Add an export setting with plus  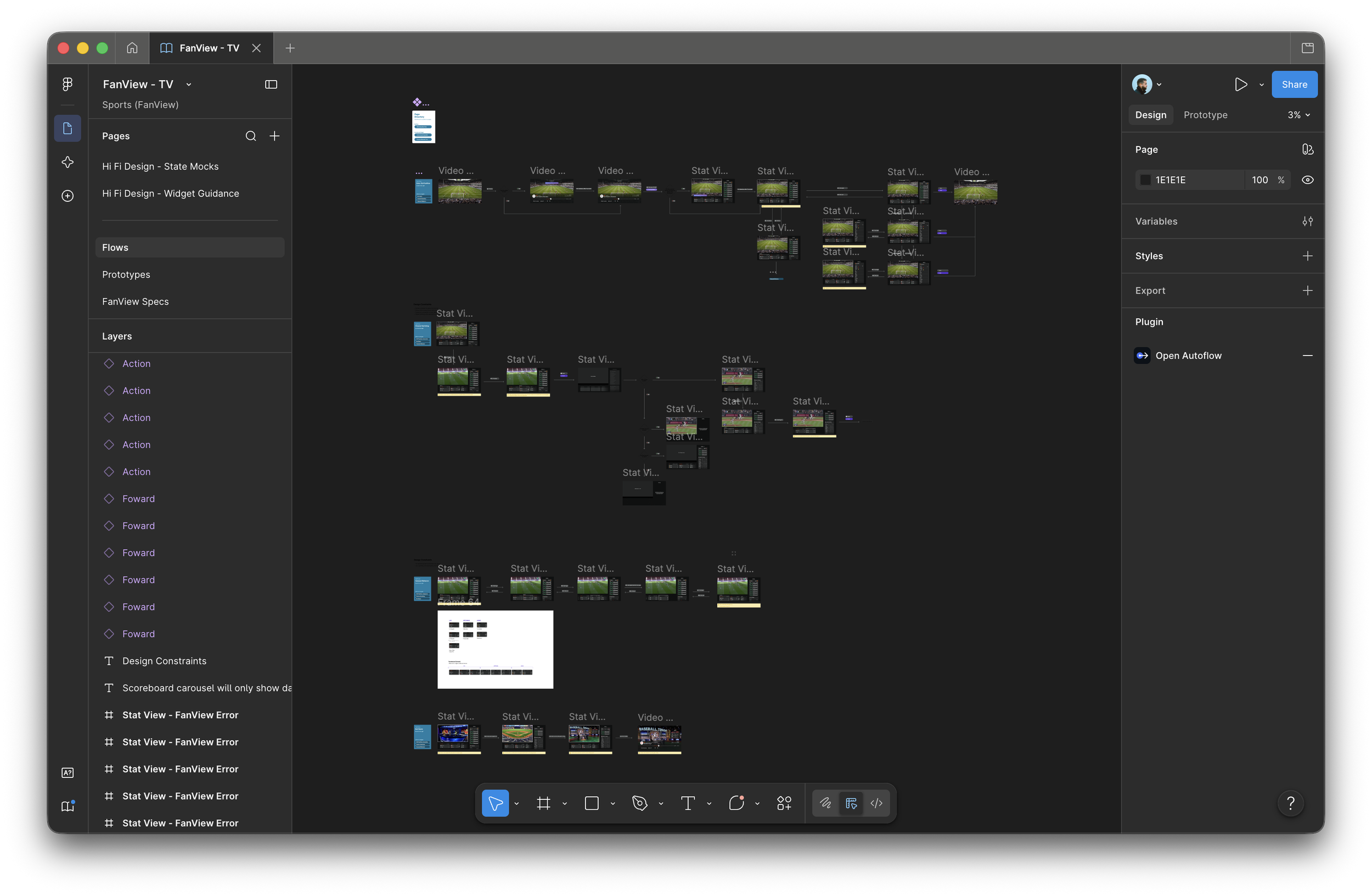tap(1307, 290)
